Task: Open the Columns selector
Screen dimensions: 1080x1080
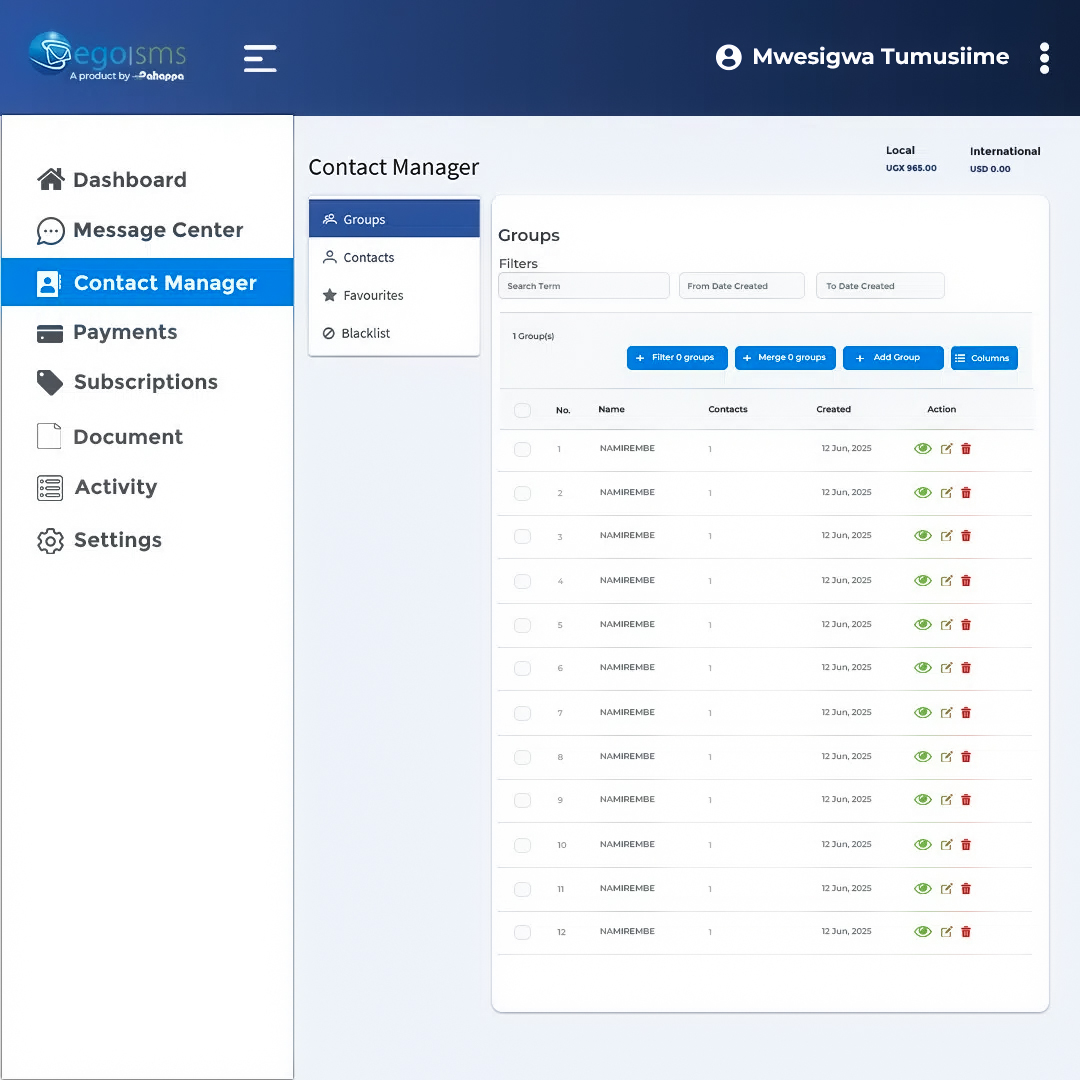Action: (983, 358)
